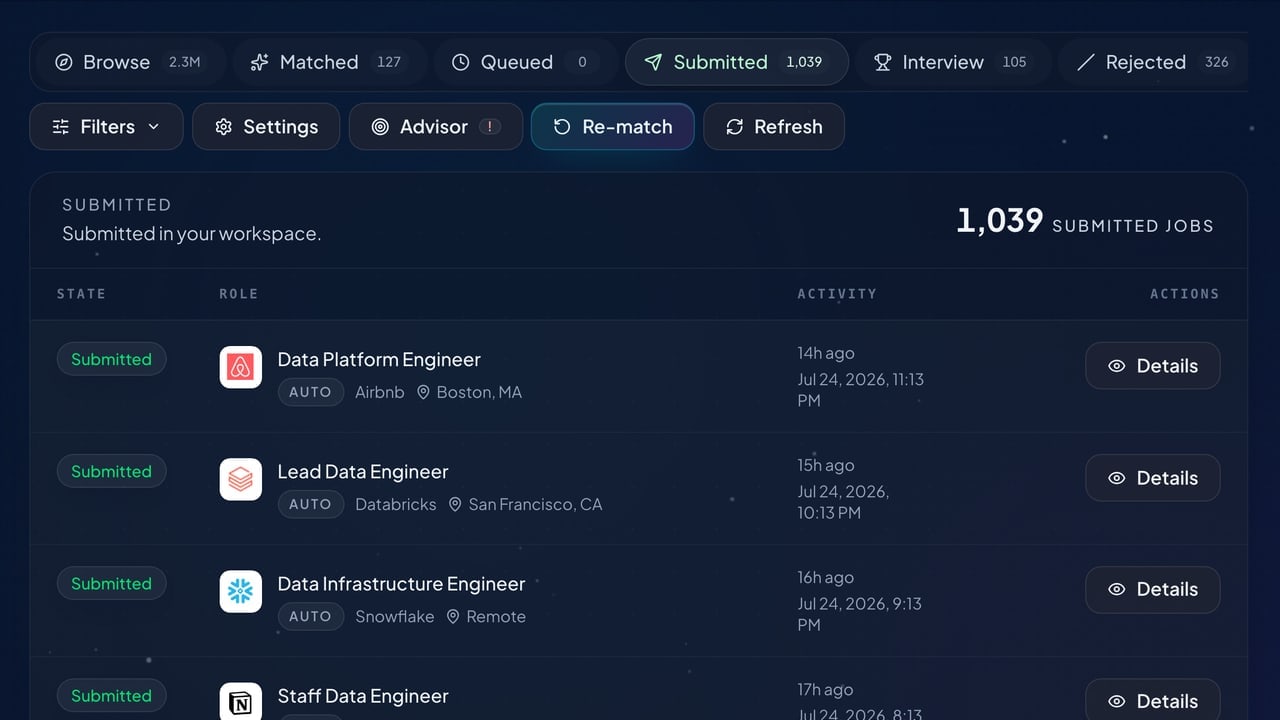Click the ACTIVITY column header

tap(837, 294)
